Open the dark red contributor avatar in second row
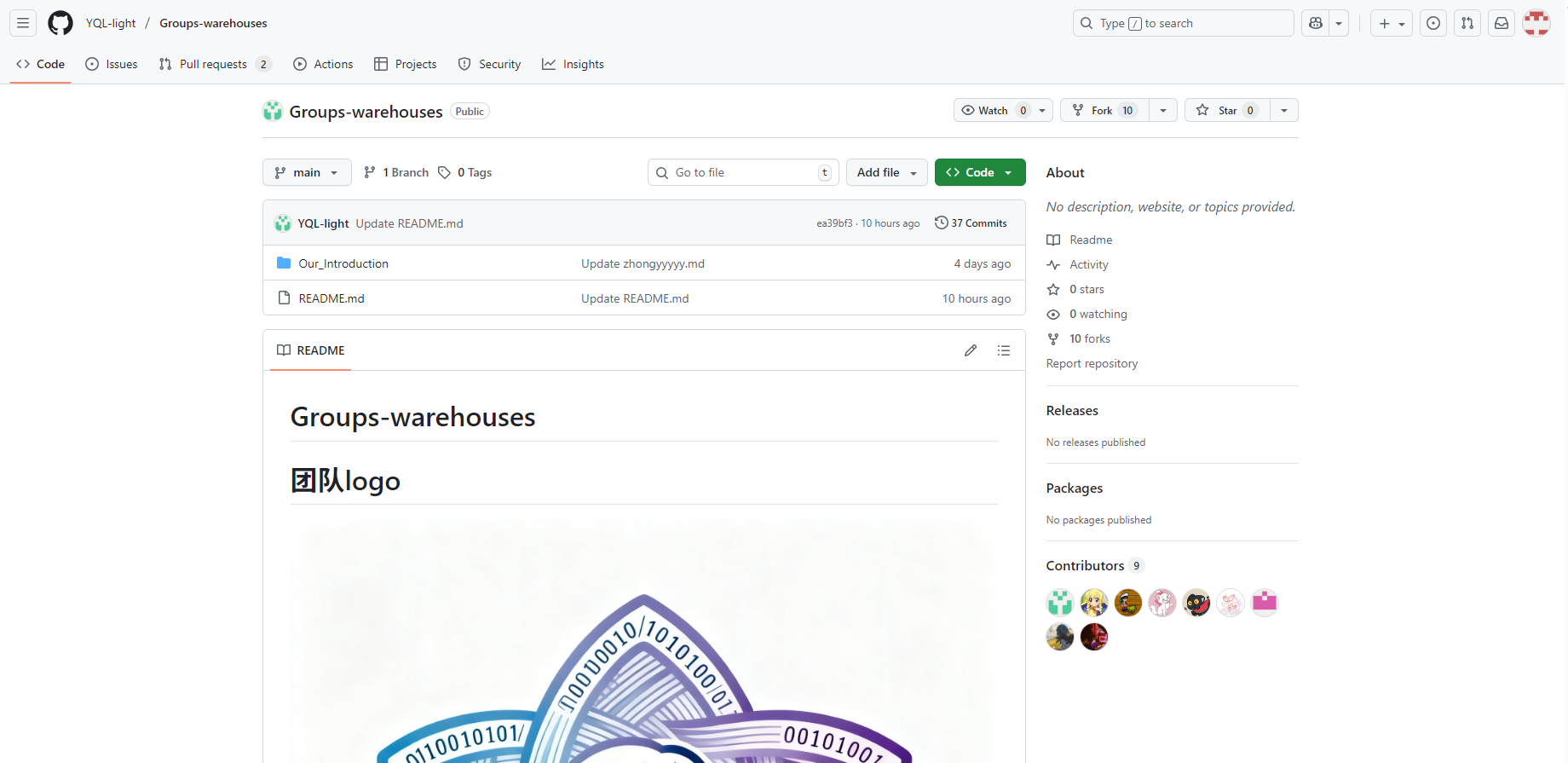Image resolution: width=1568 pixels, height=763 pixels. click(1094, 637)
